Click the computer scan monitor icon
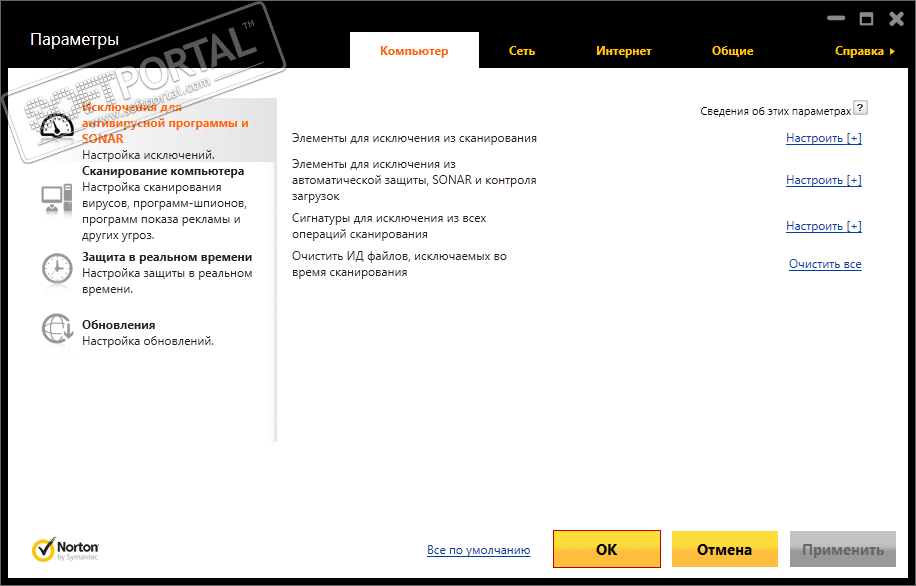Image resolution: width=916 pixels, height=586 pixels. coord(57,200)
